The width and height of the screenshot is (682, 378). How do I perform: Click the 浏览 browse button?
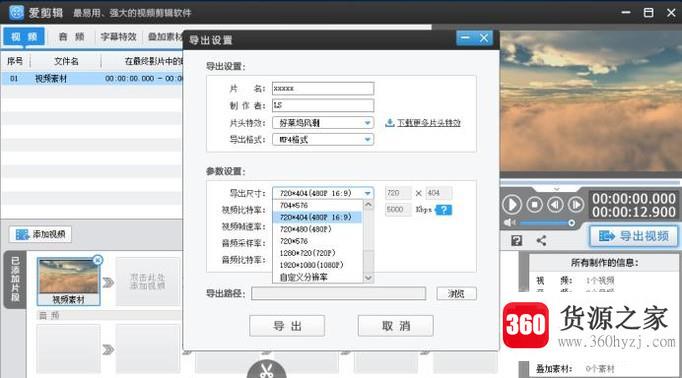(x=456, y=294)
